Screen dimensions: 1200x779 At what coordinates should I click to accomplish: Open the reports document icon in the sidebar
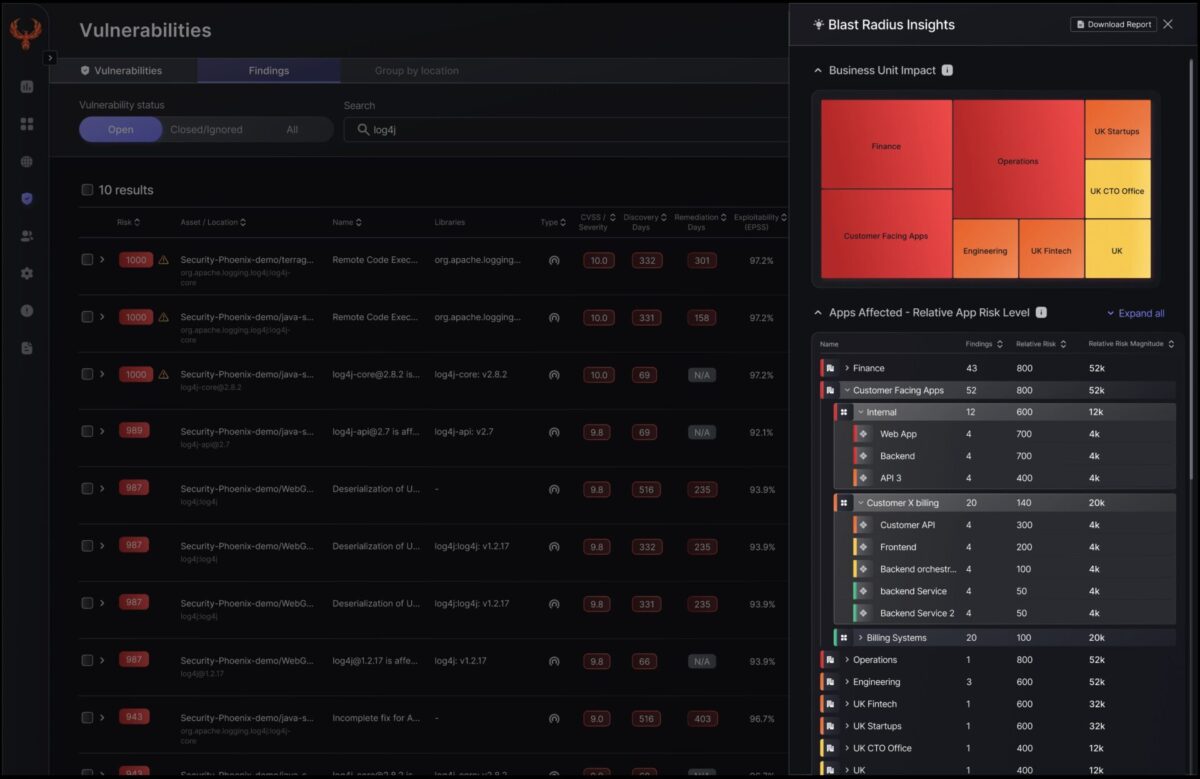click(27, 348)
